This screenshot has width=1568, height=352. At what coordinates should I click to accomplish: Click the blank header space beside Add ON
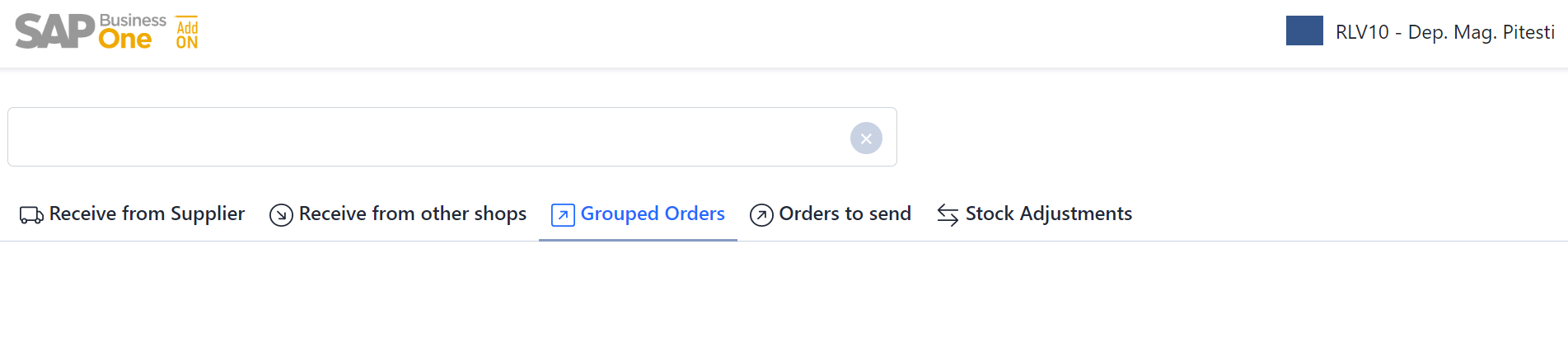click(742, 33)
